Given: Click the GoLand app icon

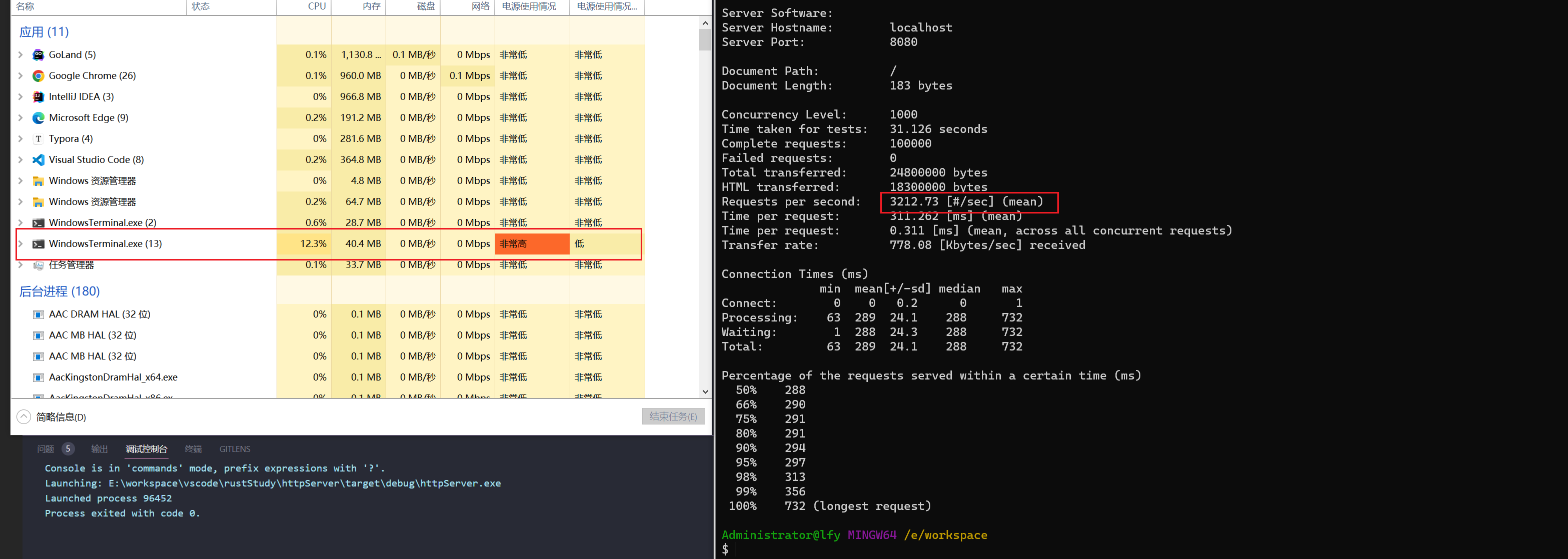Looking at the screenshot, I should pos(39,54).
